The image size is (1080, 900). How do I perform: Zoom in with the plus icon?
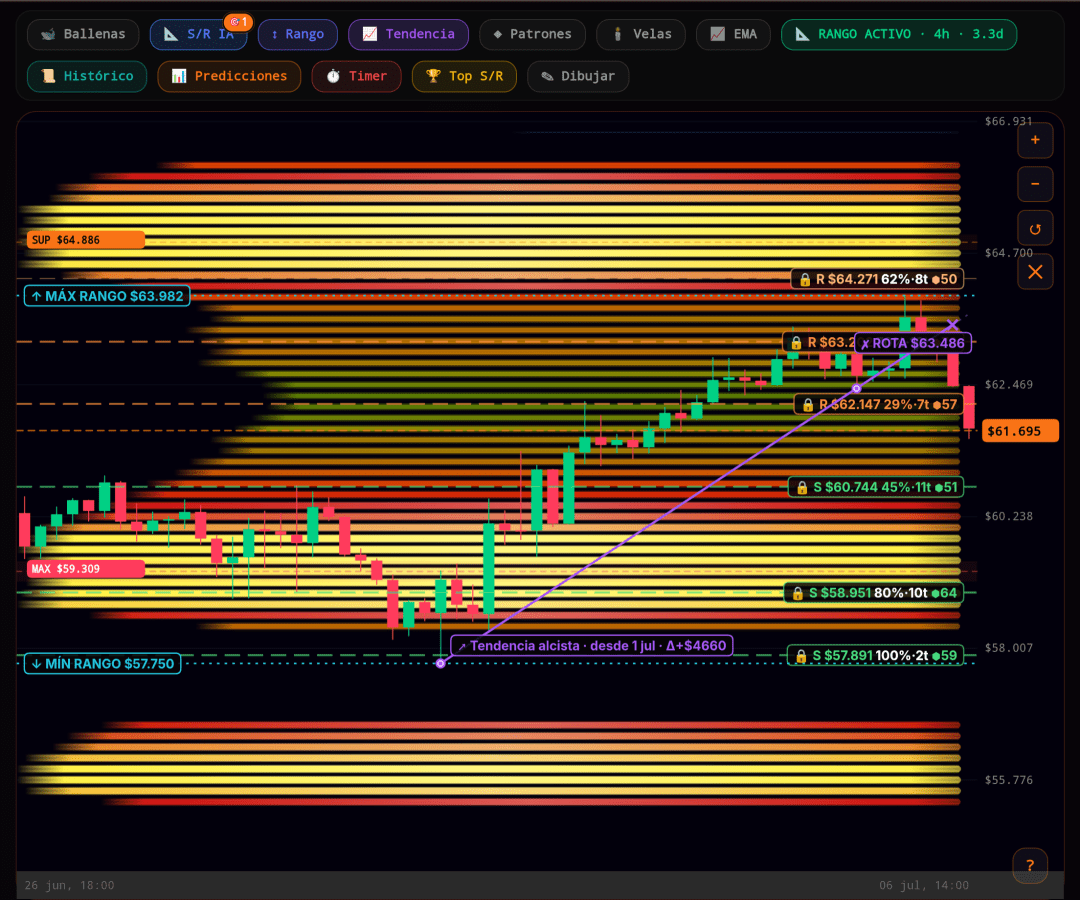(x=1035, y=140)
